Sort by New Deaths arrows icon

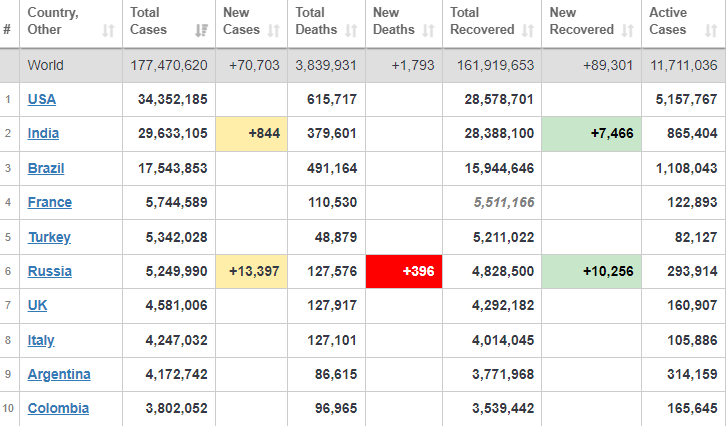pos(428,31)
